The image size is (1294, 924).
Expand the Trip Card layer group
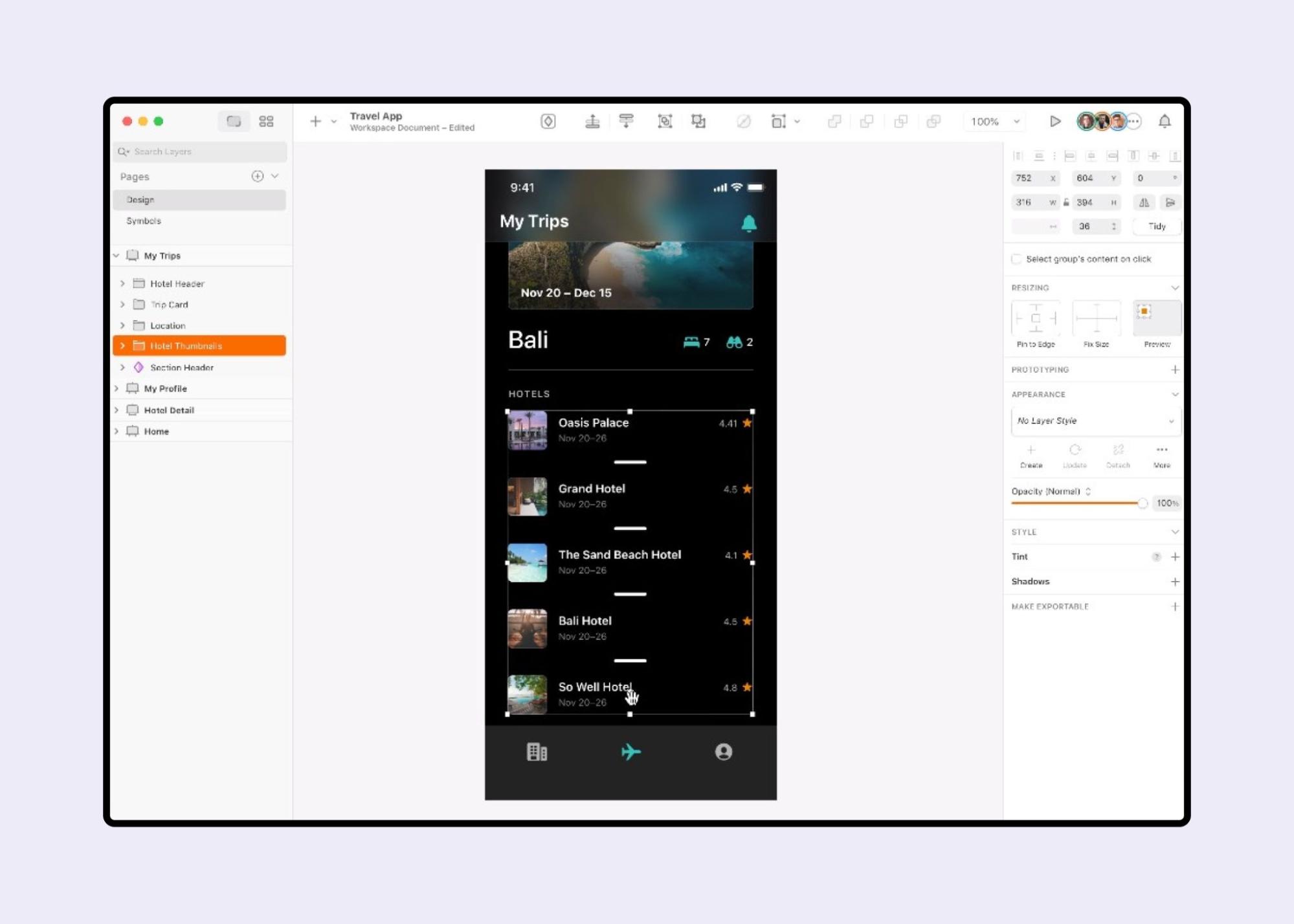coord(122,305)
